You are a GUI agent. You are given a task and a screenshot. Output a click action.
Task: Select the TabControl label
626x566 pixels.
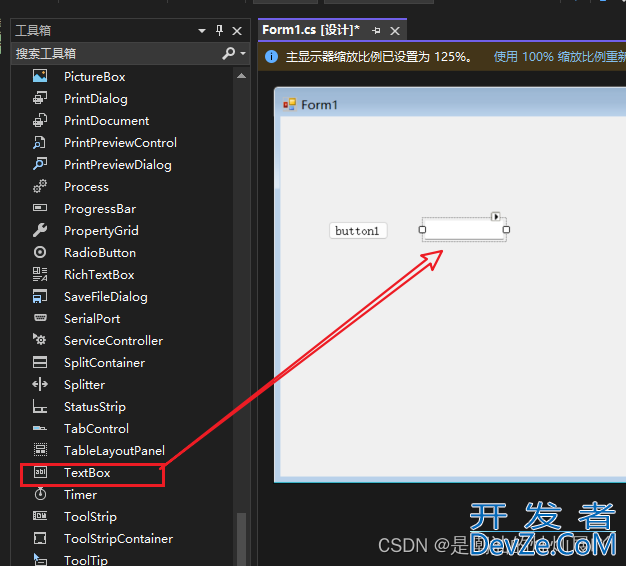tap(96, 429)
